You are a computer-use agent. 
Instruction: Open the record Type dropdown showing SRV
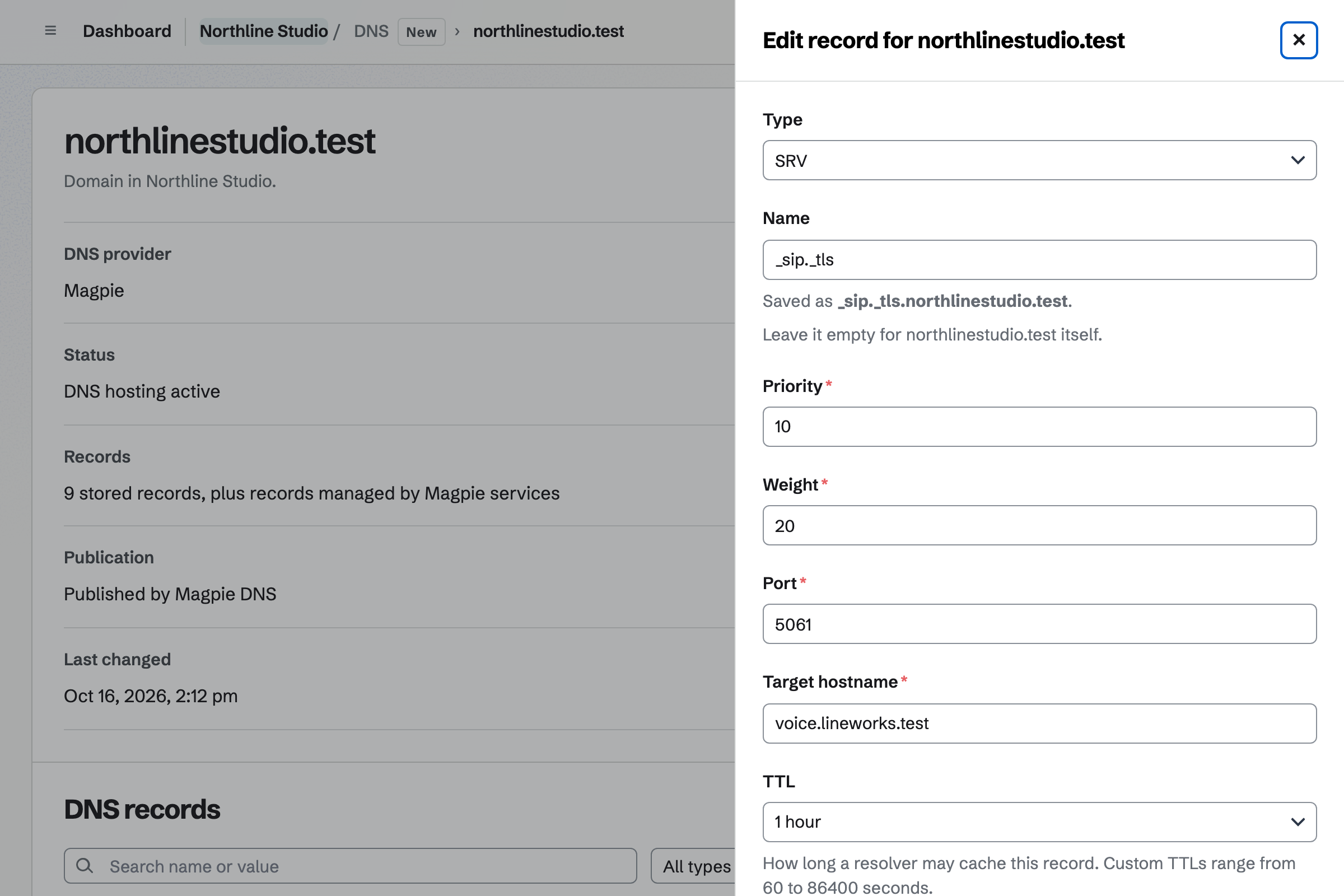click(x=1039, y=161)
